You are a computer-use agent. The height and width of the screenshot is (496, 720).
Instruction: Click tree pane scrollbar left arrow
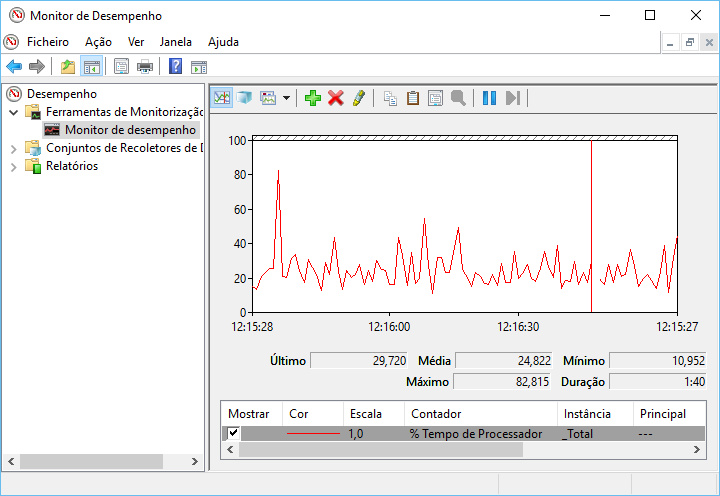tap(11, 462)
